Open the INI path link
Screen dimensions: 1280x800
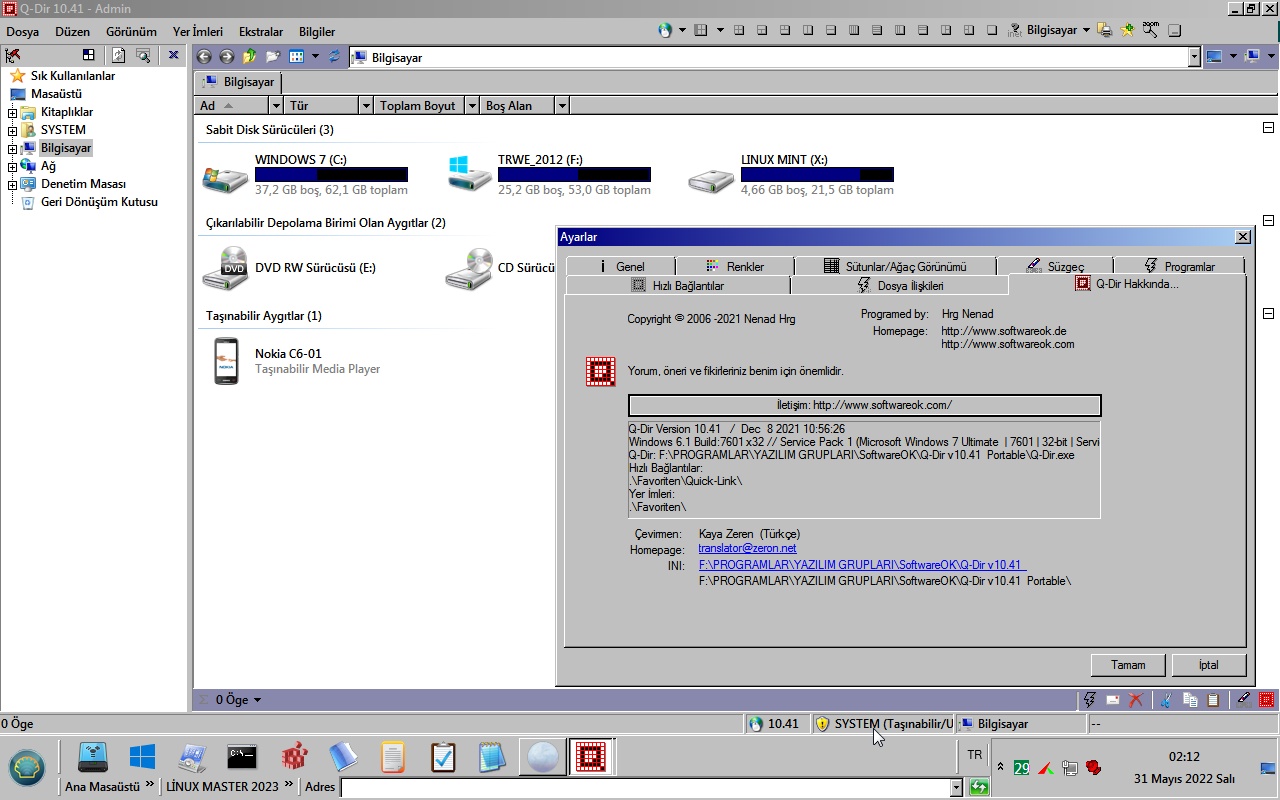tap(862, 565)
